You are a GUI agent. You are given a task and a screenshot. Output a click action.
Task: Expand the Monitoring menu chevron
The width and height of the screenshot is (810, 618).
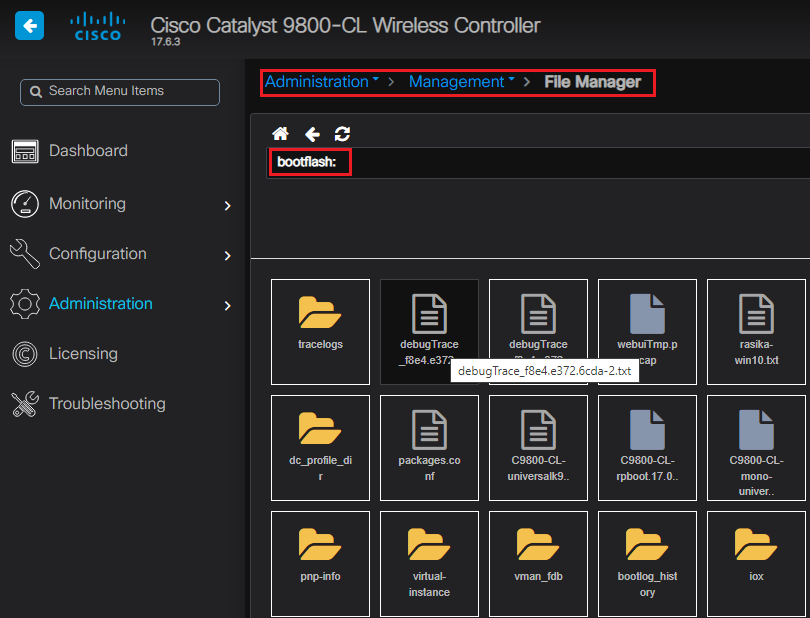click(x=227, y=205)
